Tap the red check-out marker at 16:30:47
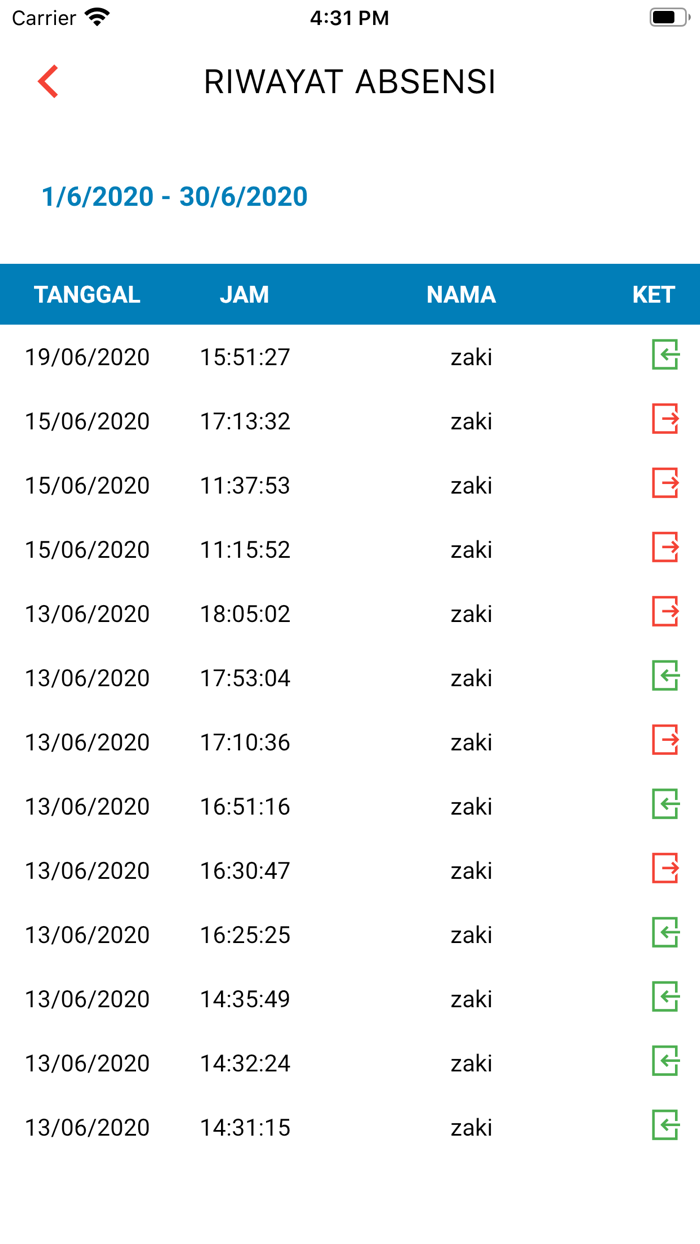Viewport: 700px width, 1244px height. click(x=665, y=870)
